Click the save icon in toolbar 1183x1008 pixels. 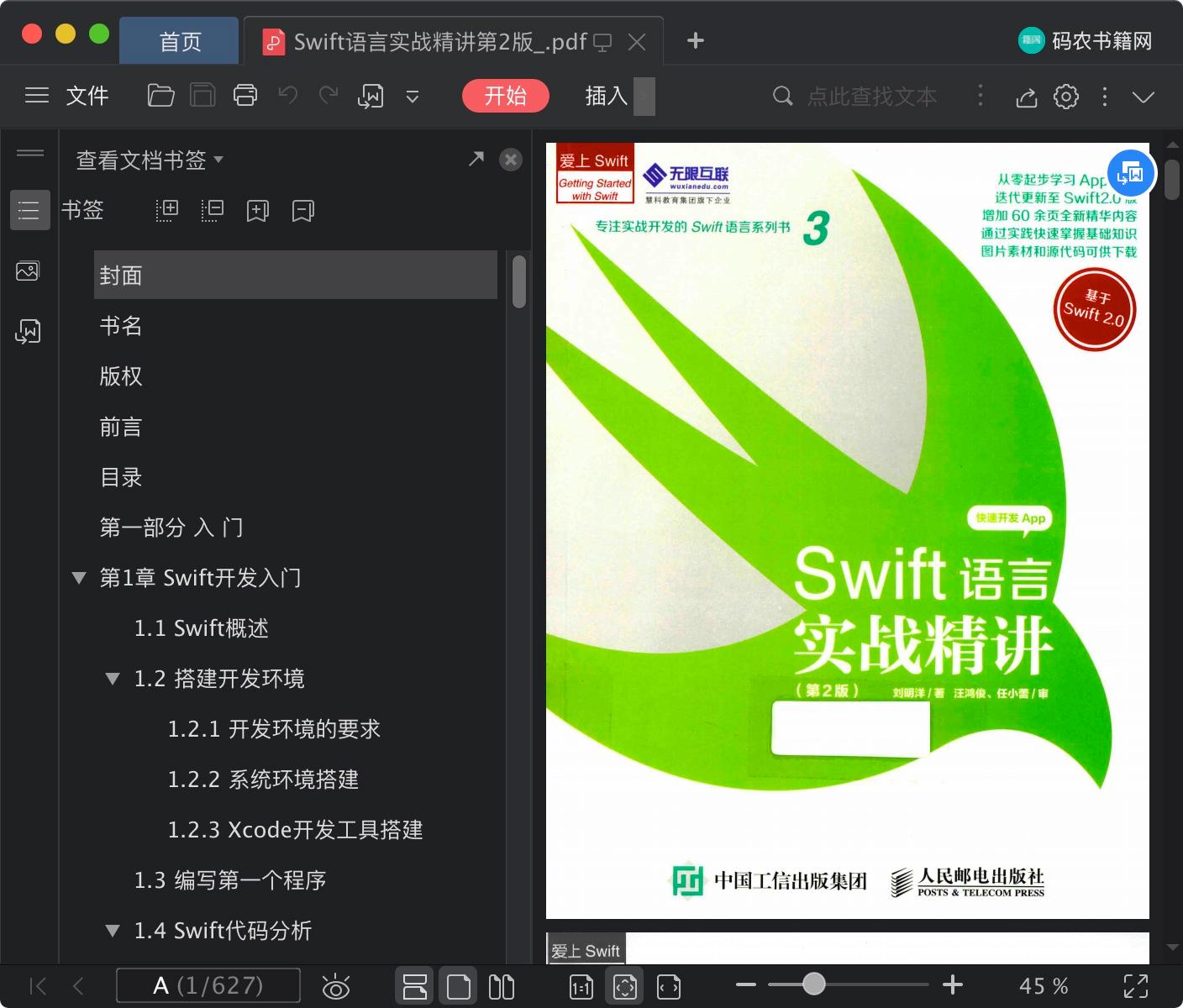(202, 96)
